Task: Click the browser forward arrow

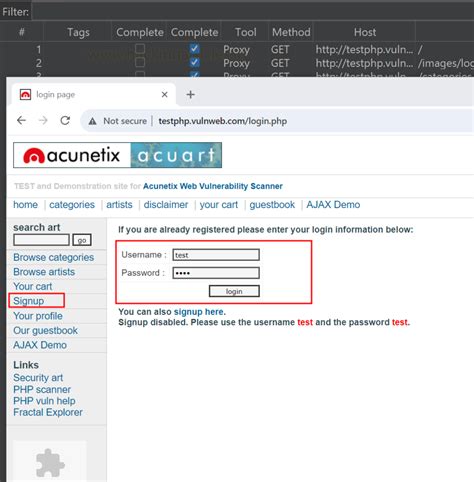Action: (x=43, y=120)
